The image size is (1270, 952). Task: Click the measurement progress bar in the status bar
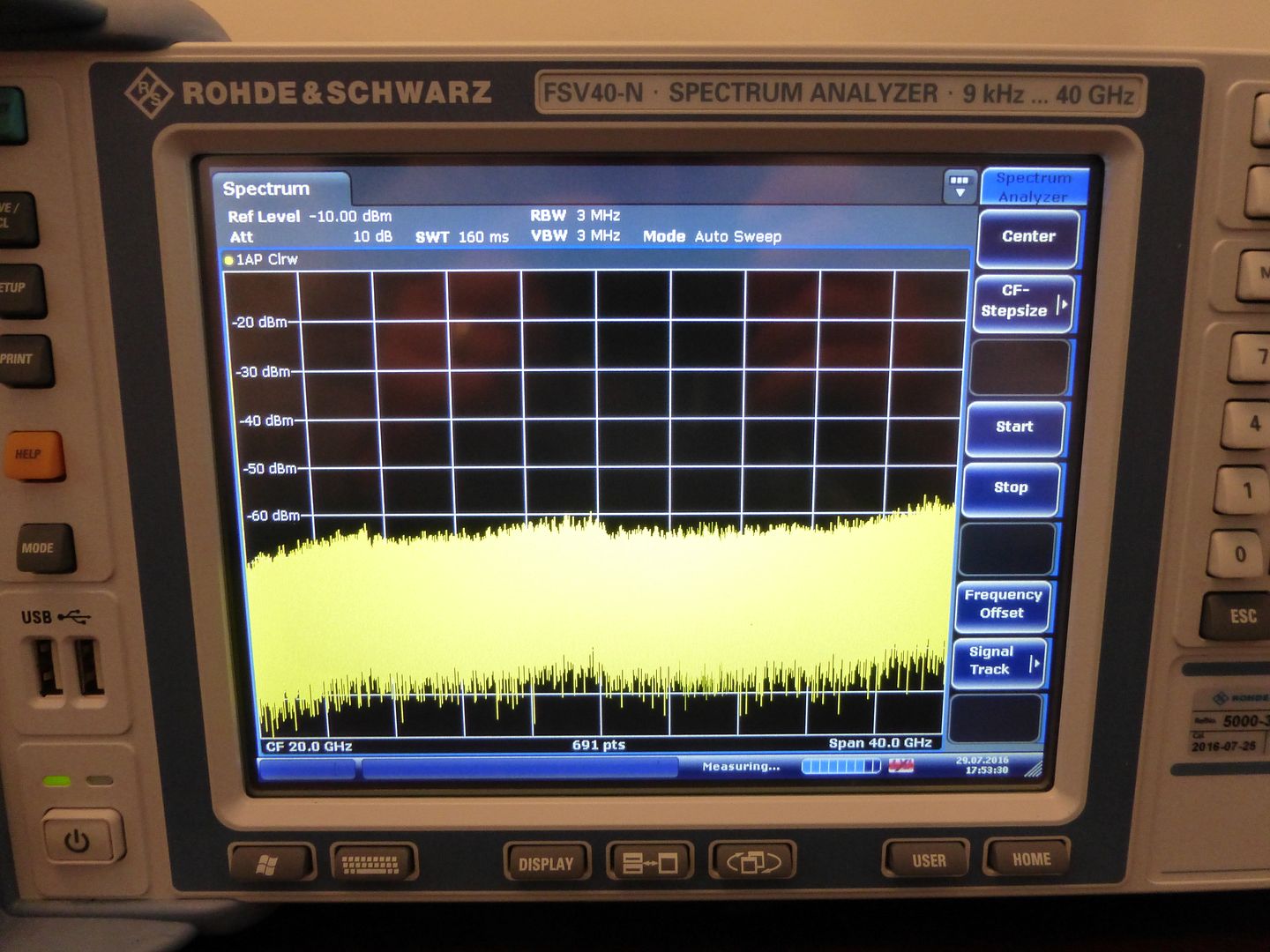click(840, 766)
